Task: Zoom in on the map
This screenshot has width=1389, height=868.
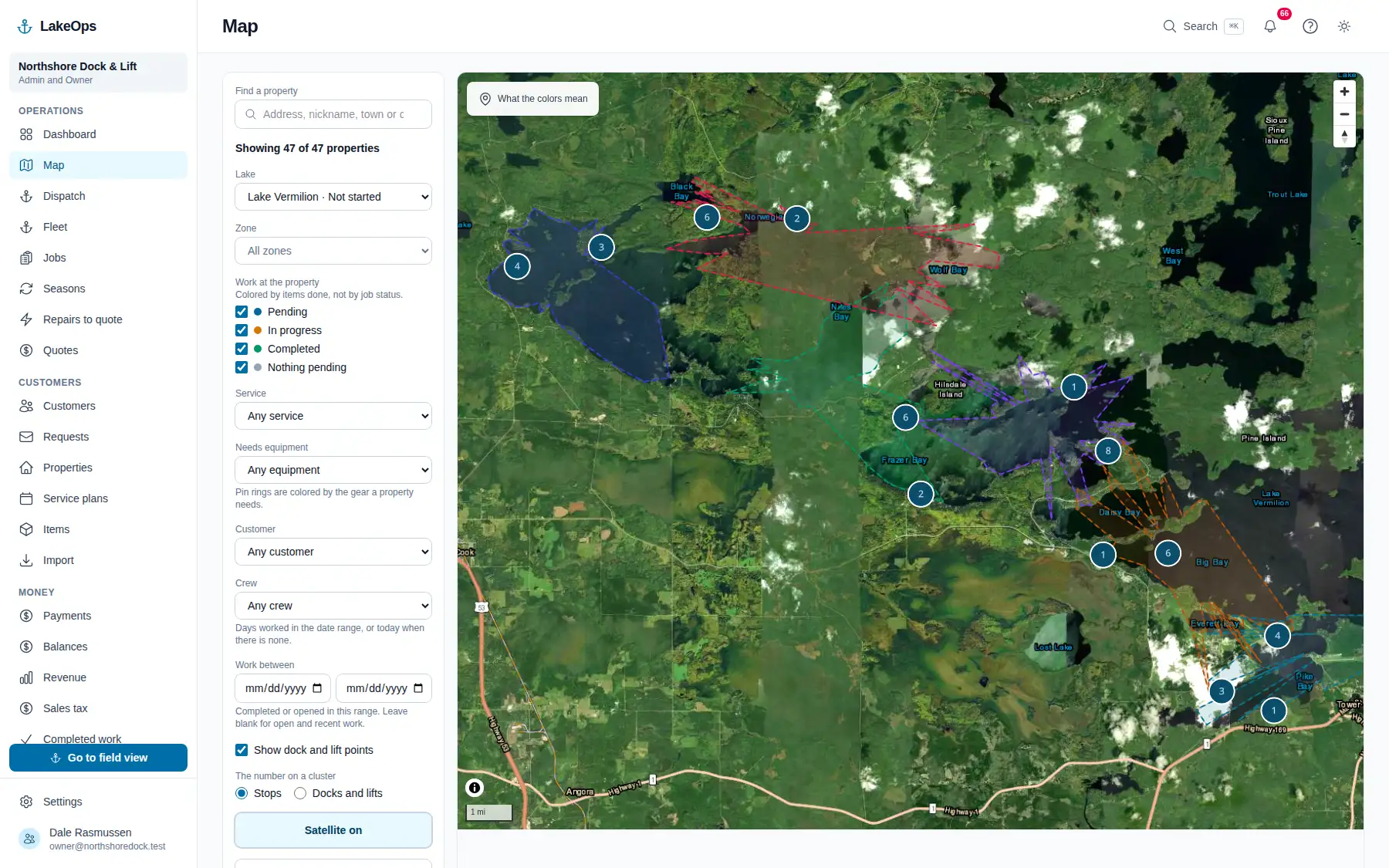Action: pos(1344,91)
